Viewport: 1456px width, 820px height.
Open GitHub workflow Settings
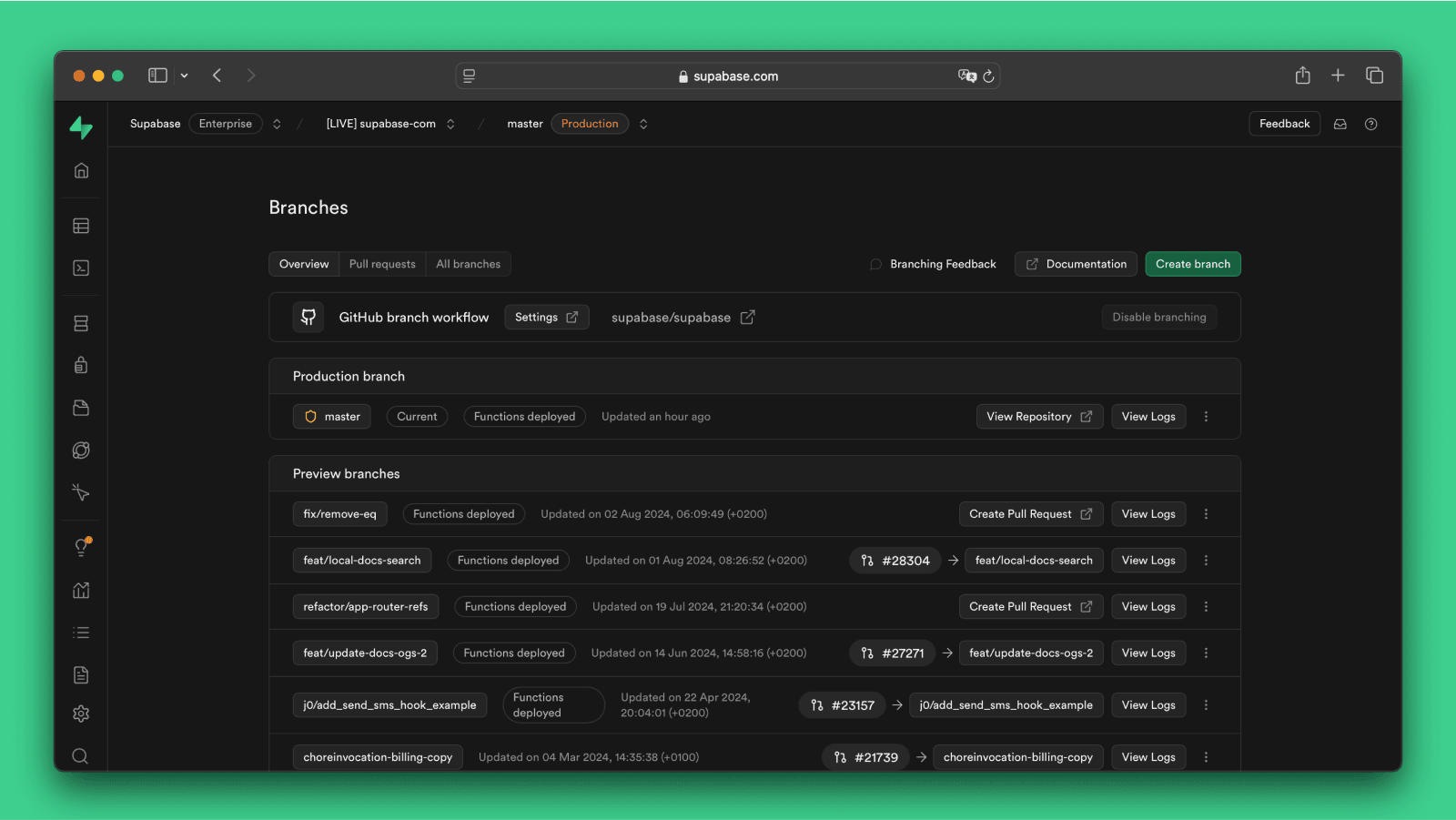(x=547, y=317)
